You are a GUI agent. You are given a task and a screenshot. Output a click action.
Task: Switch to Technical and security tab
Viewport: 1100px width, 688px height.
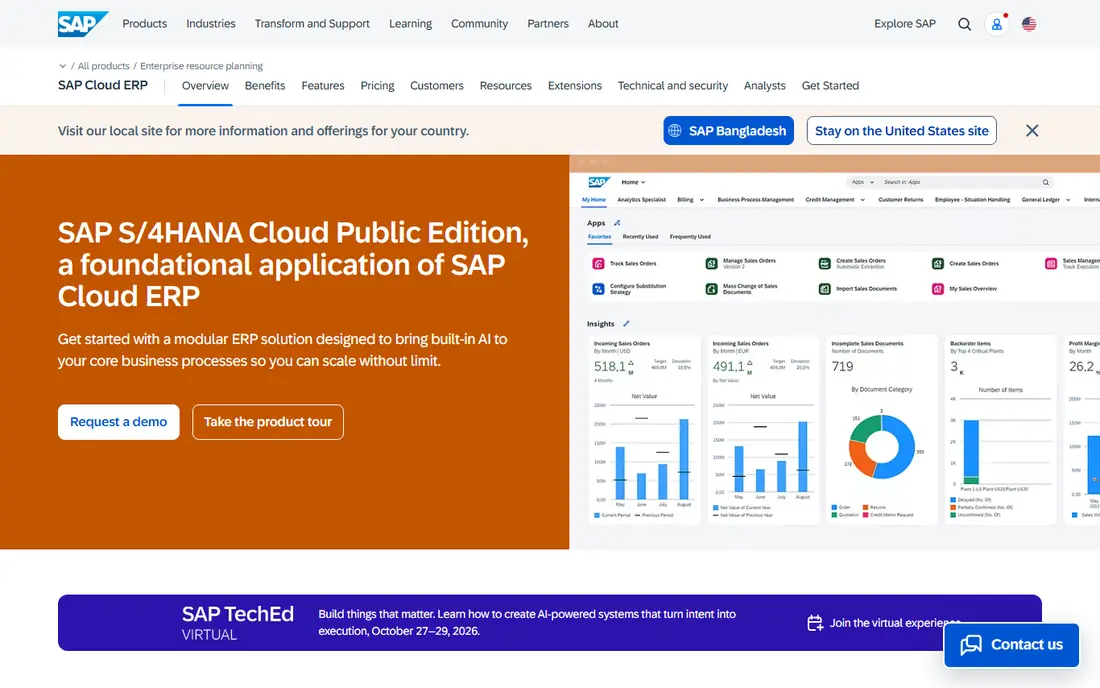pyautogui.click(x=673, y=86)
